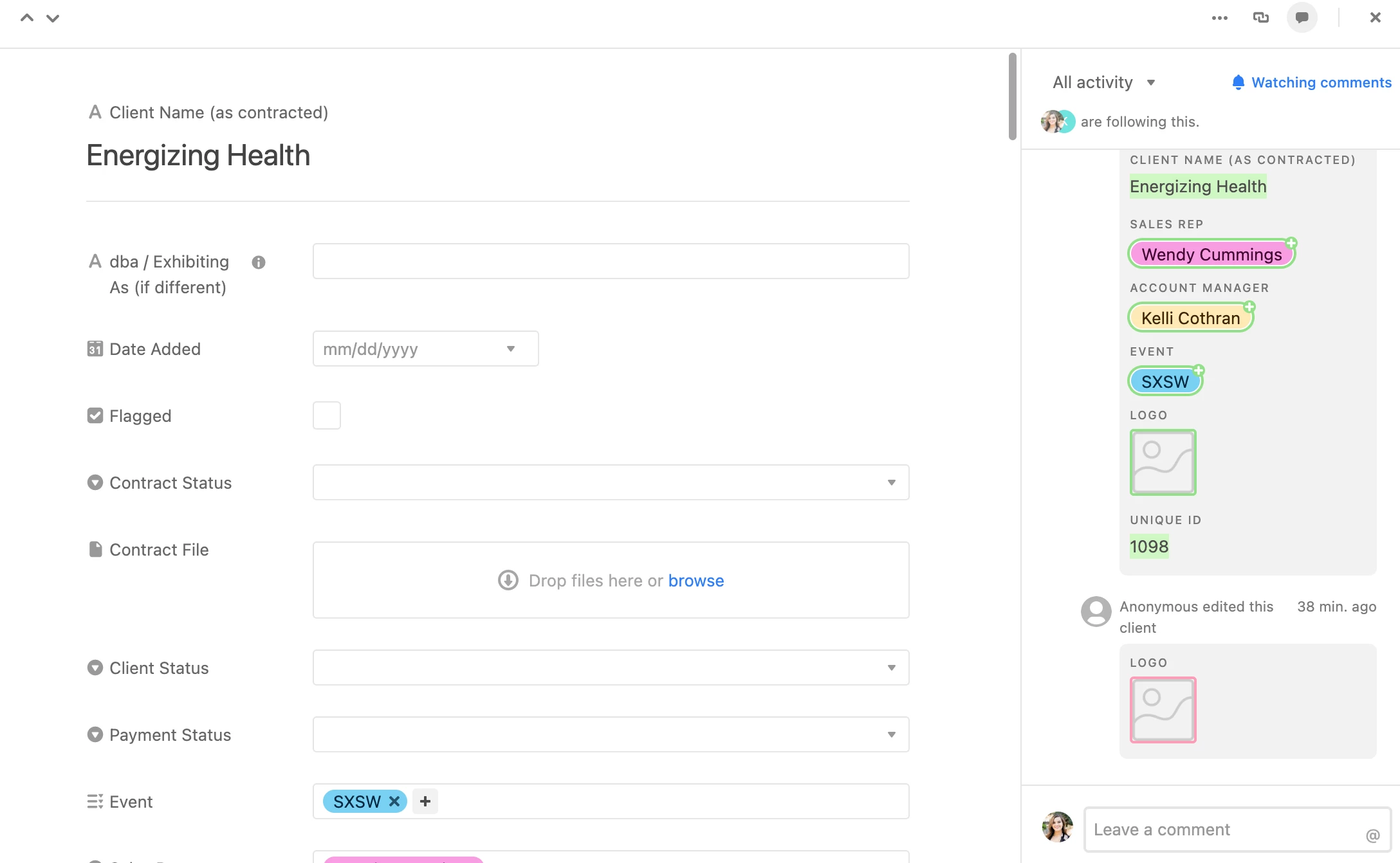Add another Event with the plus button
Viewport: 1400px width, 863px height.
(x=425, y=801)
